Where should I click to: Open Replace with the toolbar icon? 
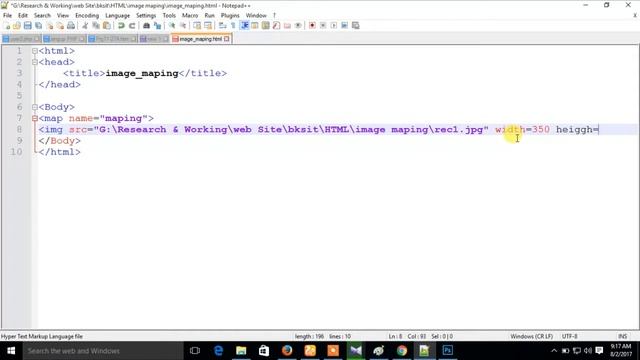click(x=157, y=26)
